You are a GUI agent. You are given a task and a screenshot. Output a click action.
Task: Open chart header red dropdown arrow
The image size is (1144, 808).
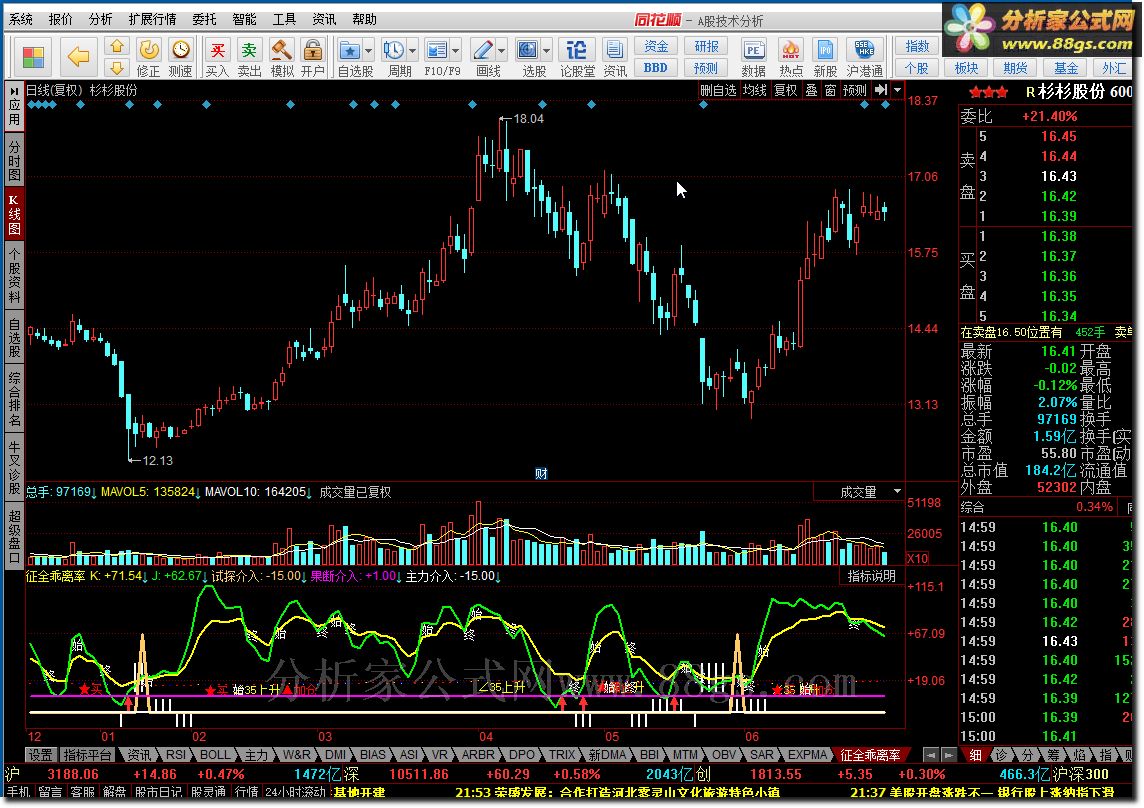click(x=897, y=90)
